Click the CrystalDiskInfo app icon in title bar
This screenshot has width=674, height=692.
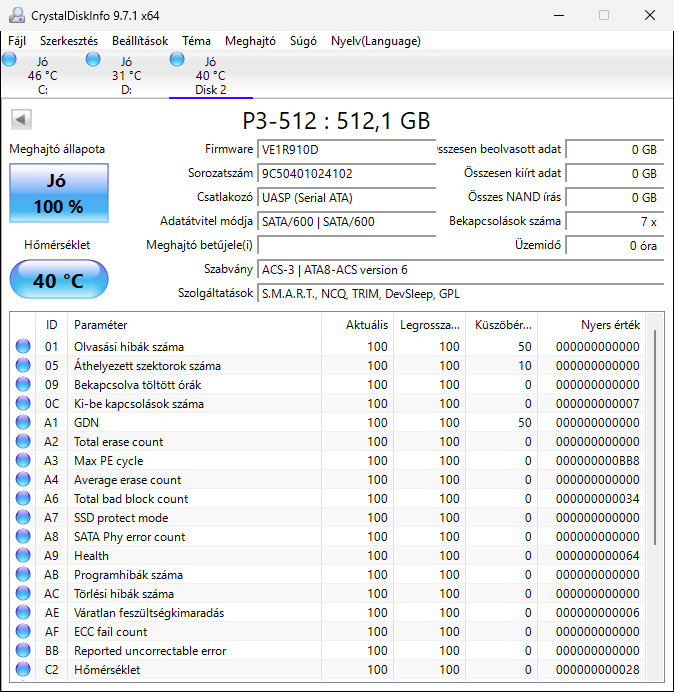click(x=17, y=15)
